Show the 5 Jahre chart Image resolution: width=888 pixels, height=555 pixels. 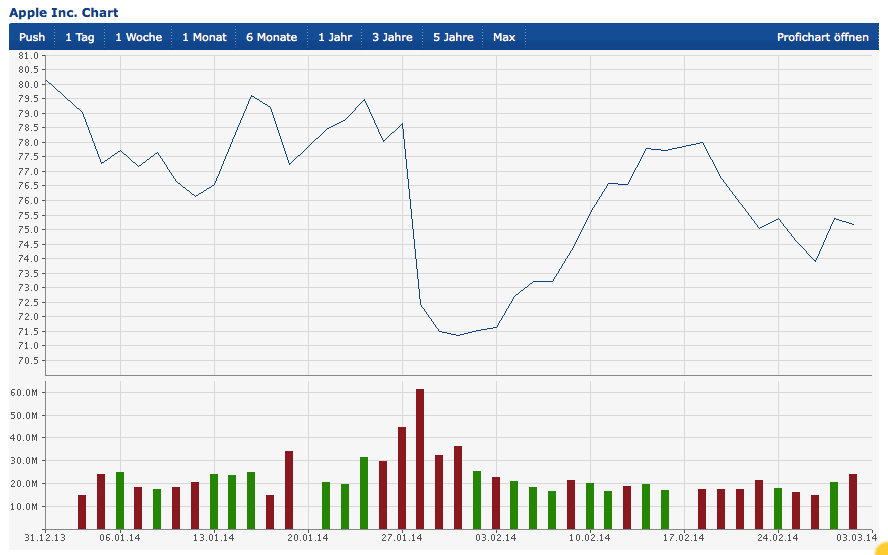pos(454,37)
